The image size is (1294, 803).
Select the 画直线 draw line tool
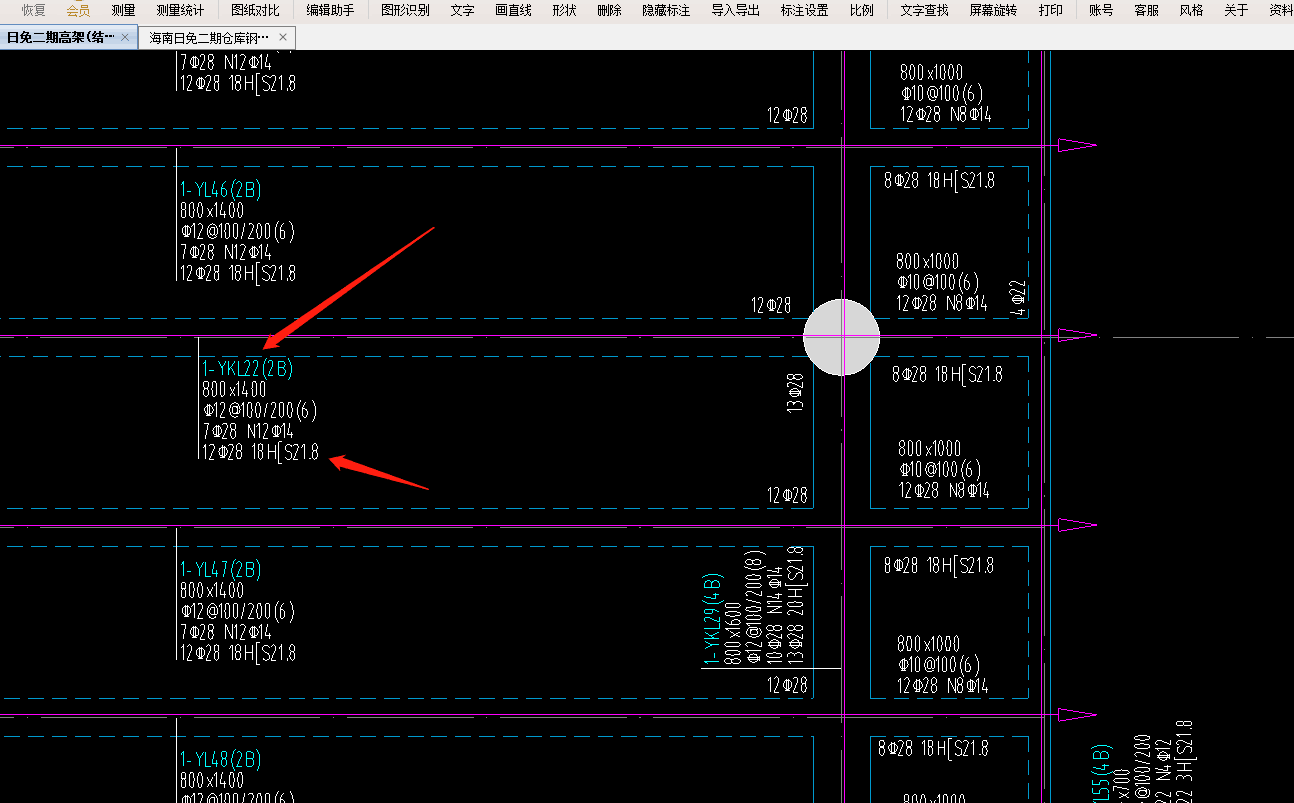click(x=513, y=10)
